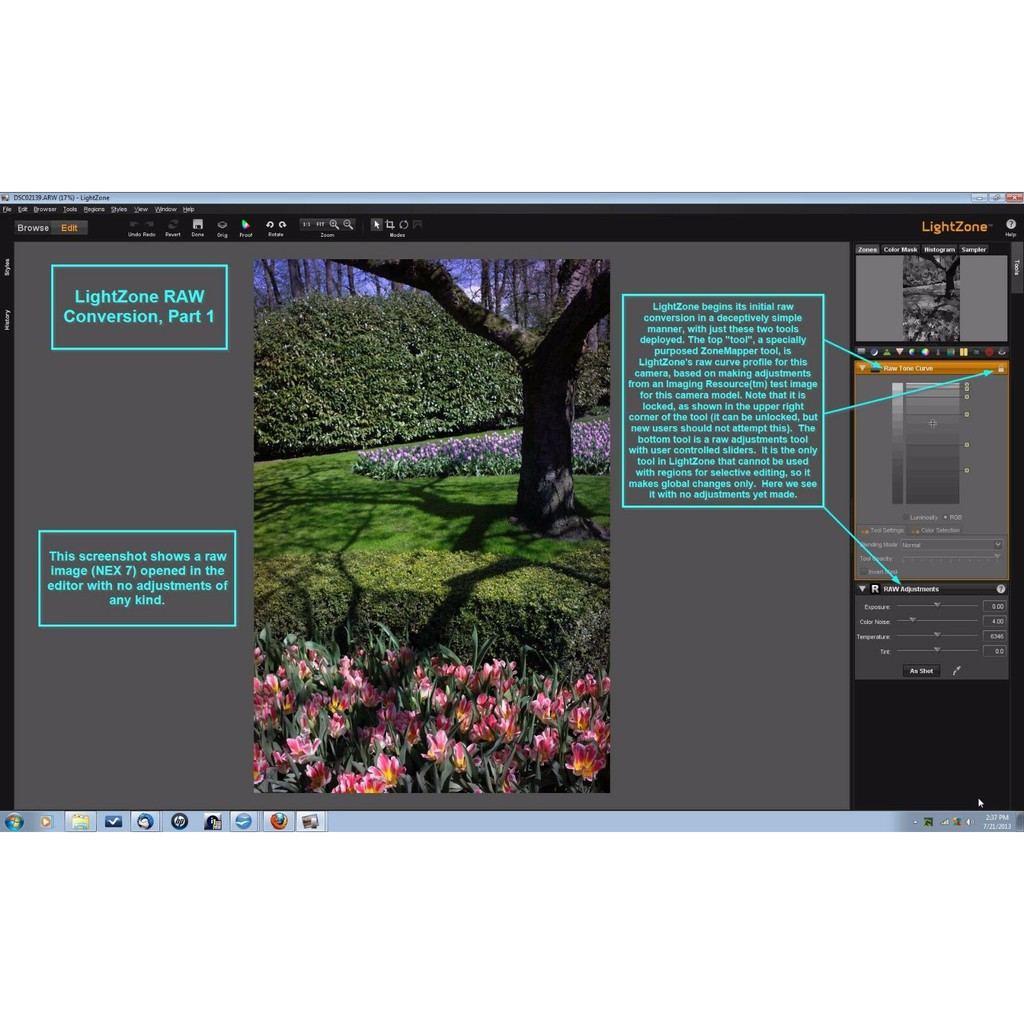Image resolution: width=1024 pixels, height=1024 pixels.
Task: Open the Blending Mode dropdown
Action: (950, 544)
